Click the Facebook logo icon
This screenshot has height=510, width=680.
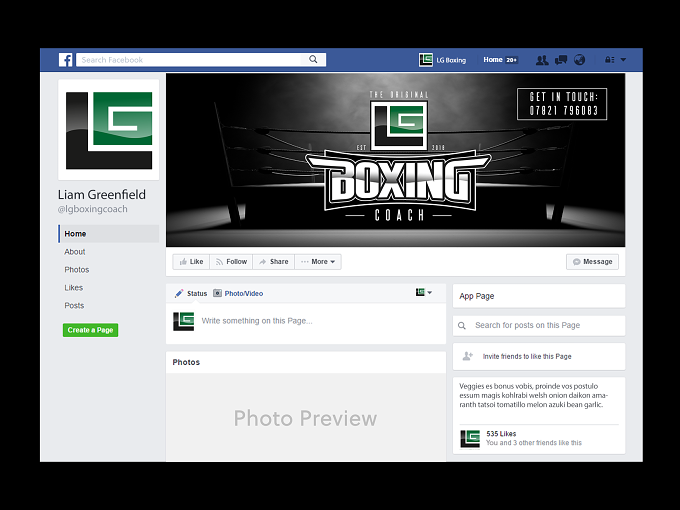pyautogui.click(x=65, y=60)
